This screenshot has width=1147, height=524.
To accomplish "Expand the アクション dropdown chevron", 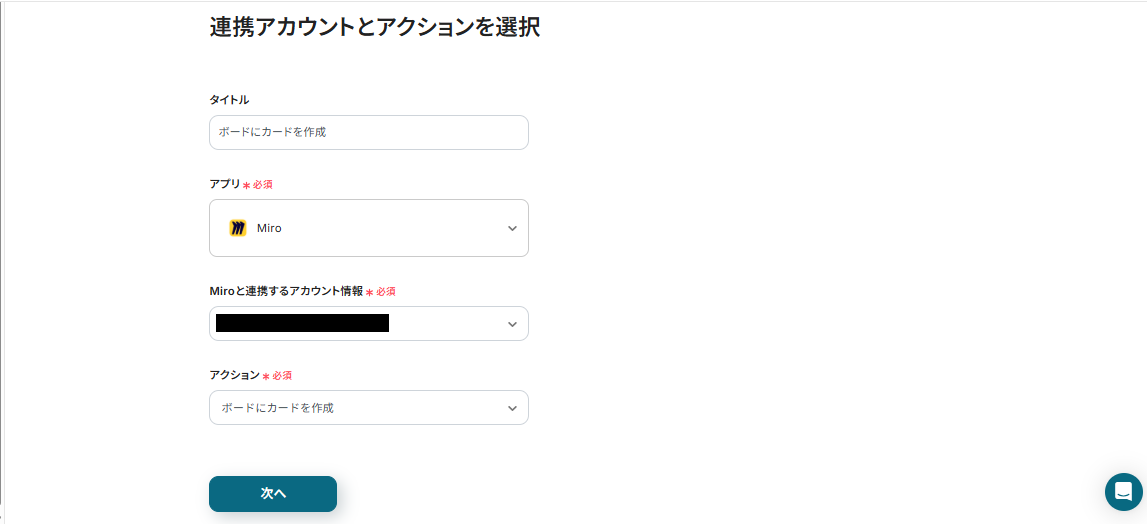I will click(x=512, y=408).
